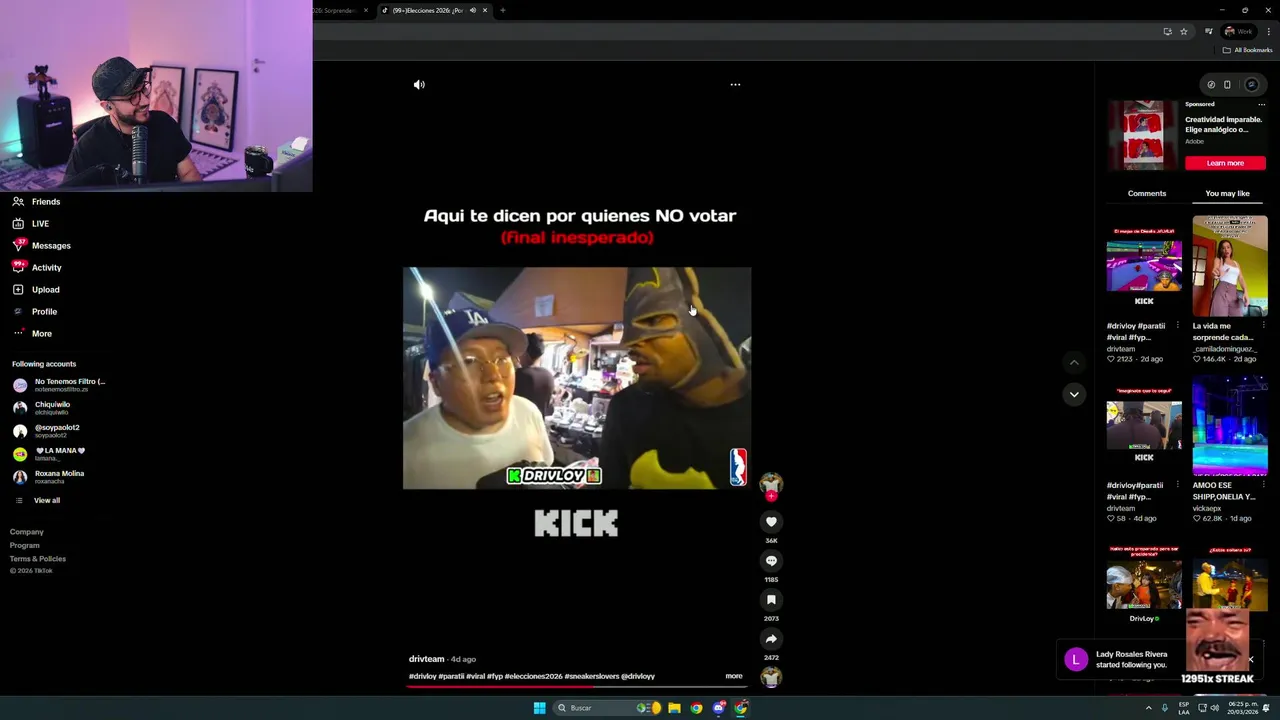Like the video with the heart icon

click(x=771, y=522)
